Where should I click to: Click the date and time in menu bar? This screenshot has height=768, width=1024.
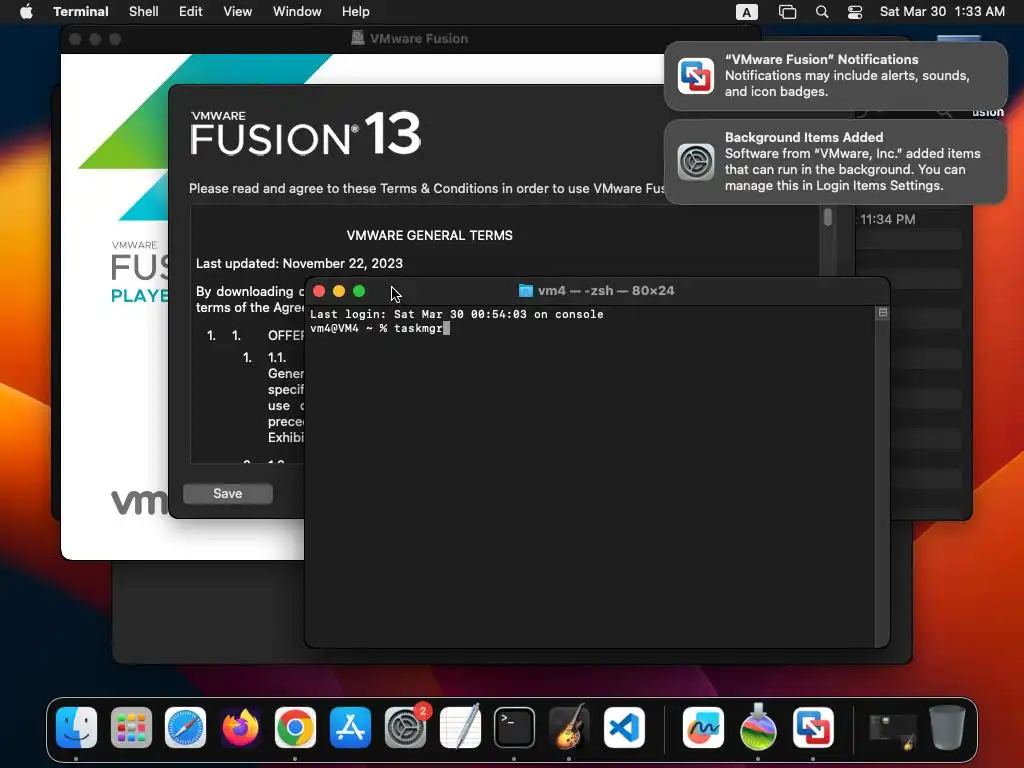[x=942, y=12]
